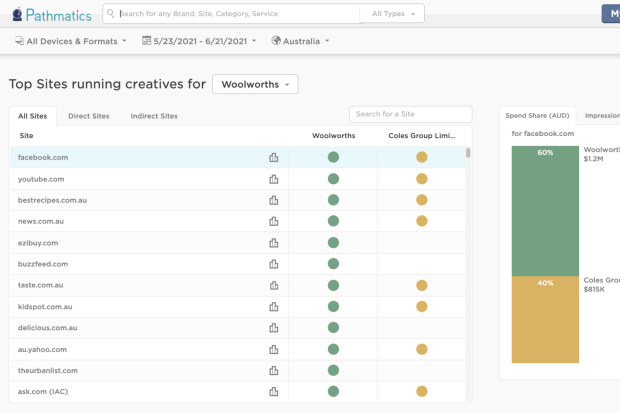This screenshot has width=620, height=413.
Task: Click the youtube.com site name
Action: pyautogui.click(x=41, y=179)
